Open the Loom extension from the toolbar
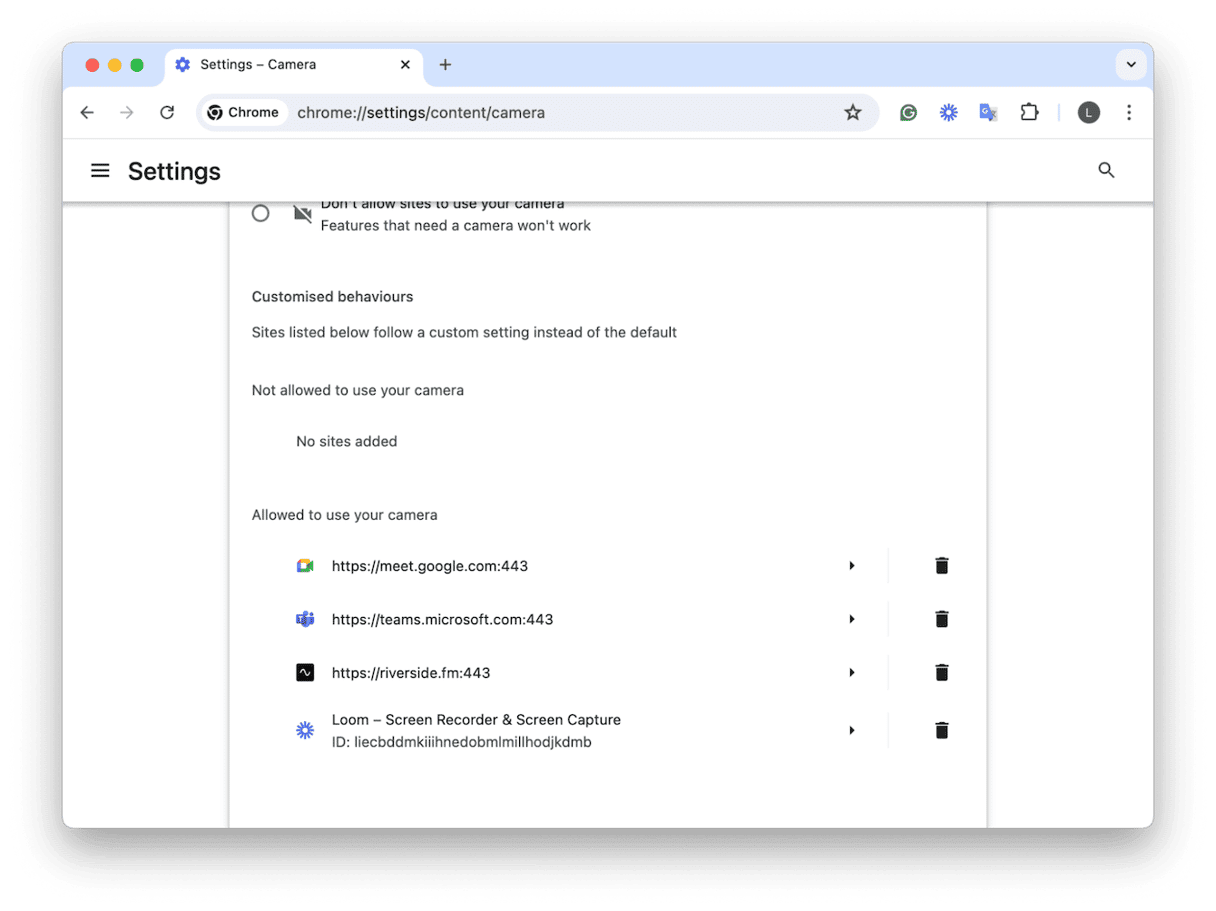The width and height of the screenshot is (1216, 911). [948, 112]
